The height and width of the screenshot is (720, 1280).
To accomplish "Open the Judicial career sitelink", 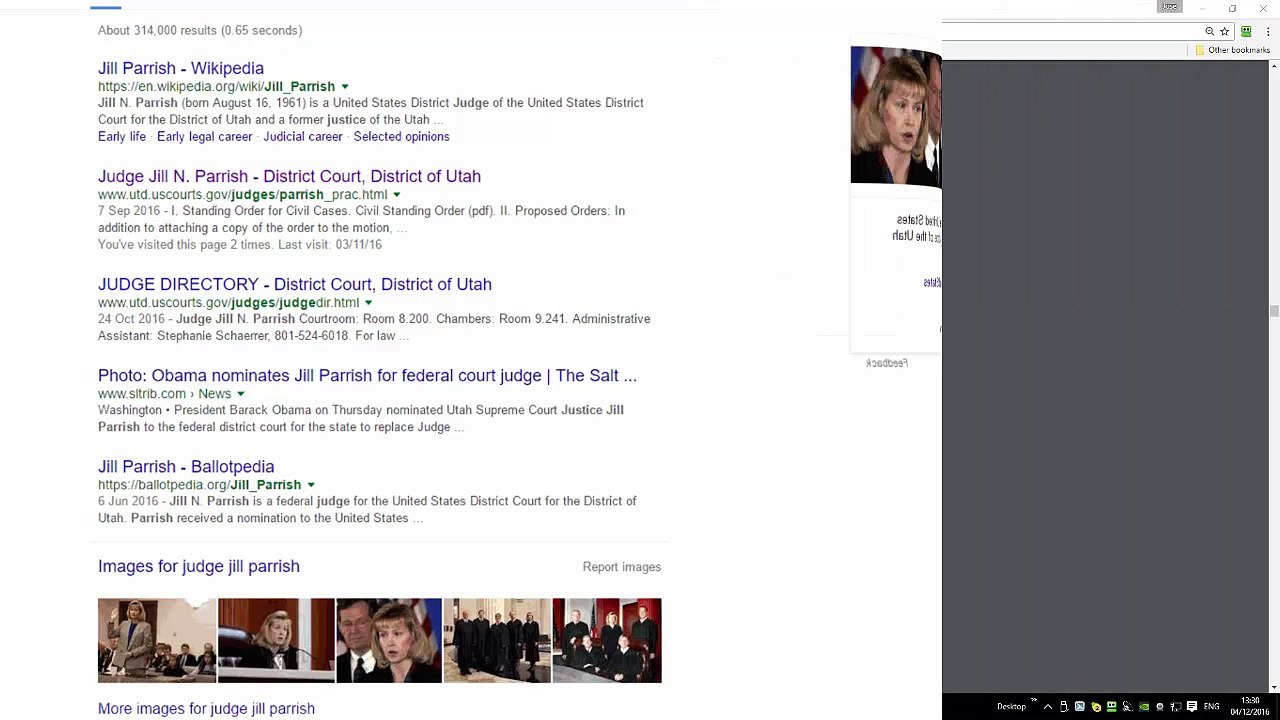I will point(303,136).
